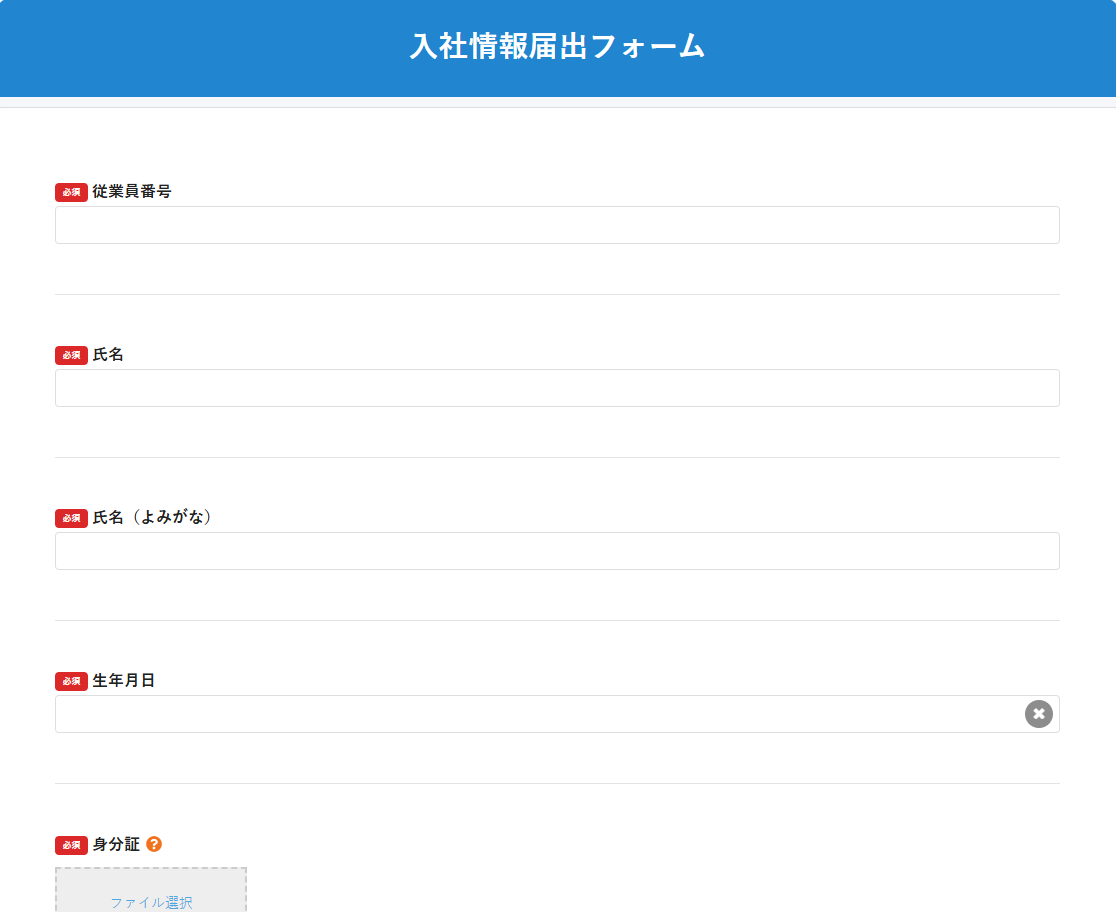Click the 生年月日 label text
Image resolution: width=1116 pixels, height=912 pixels.
click(x=124, y=681)
